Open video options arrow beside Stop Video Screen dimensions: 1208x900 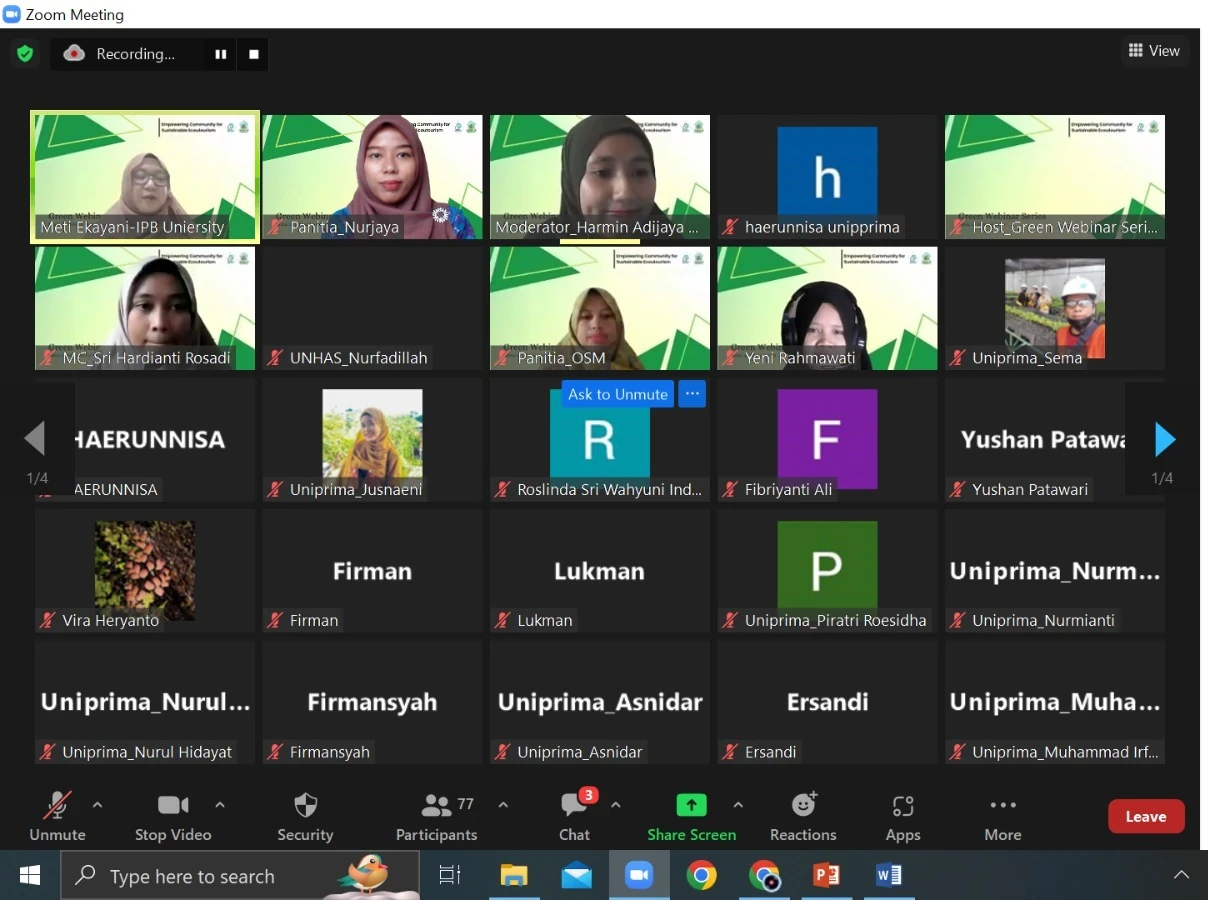pos(220,805)
